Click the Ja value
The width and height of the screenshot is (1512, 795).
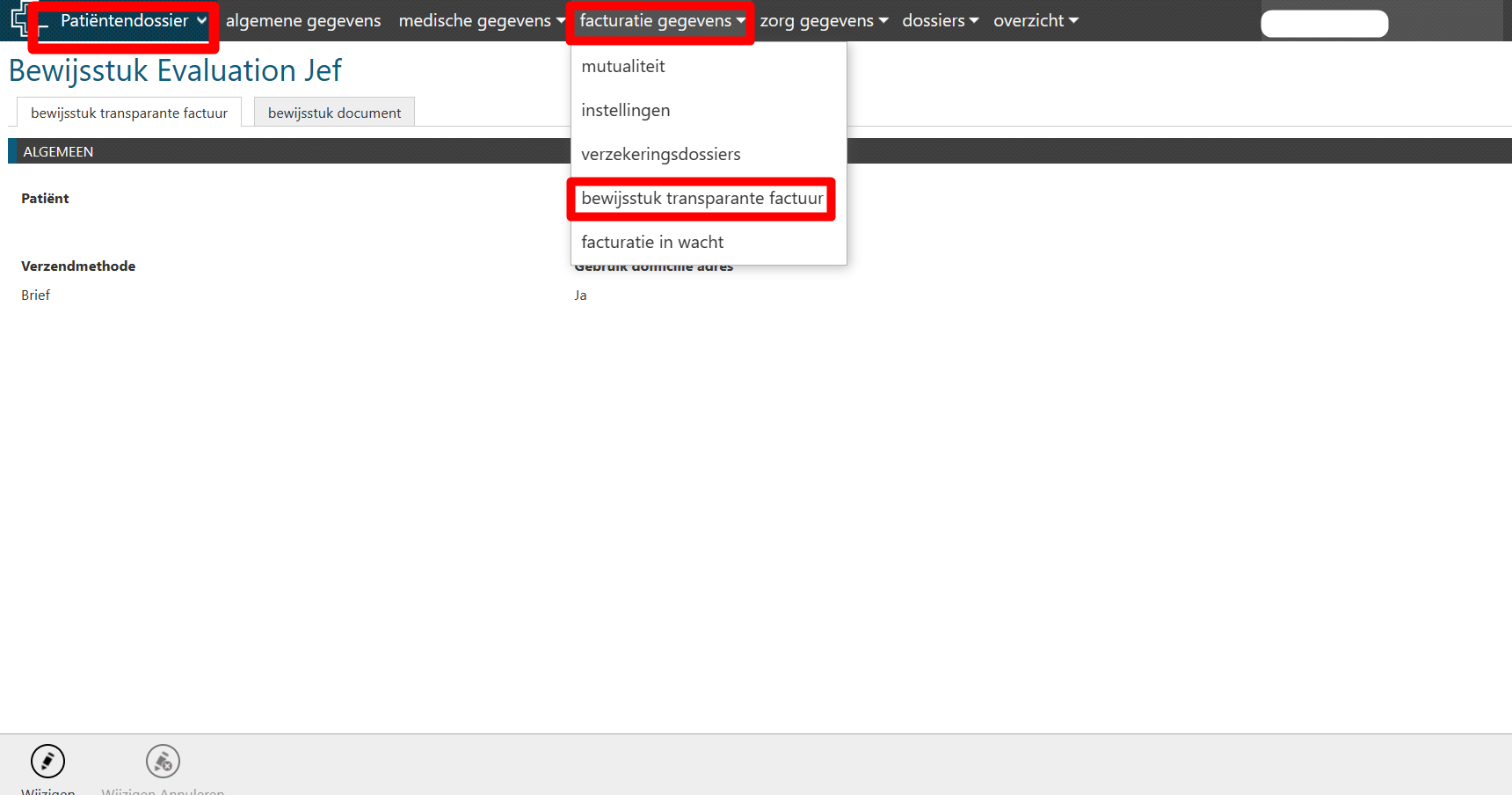click(x=580, y=295)
